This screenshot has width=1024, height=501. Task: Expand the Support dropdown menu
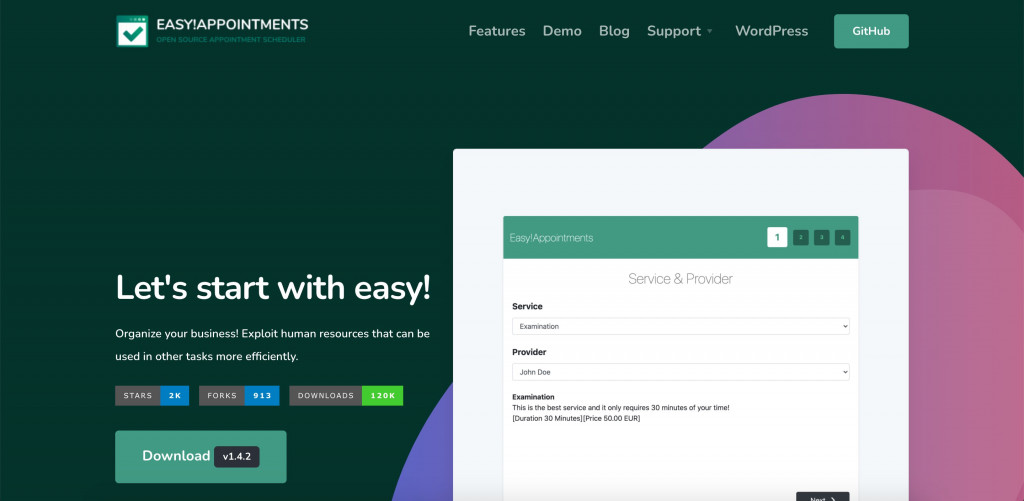pyautogui.click(x=680, y=31)
